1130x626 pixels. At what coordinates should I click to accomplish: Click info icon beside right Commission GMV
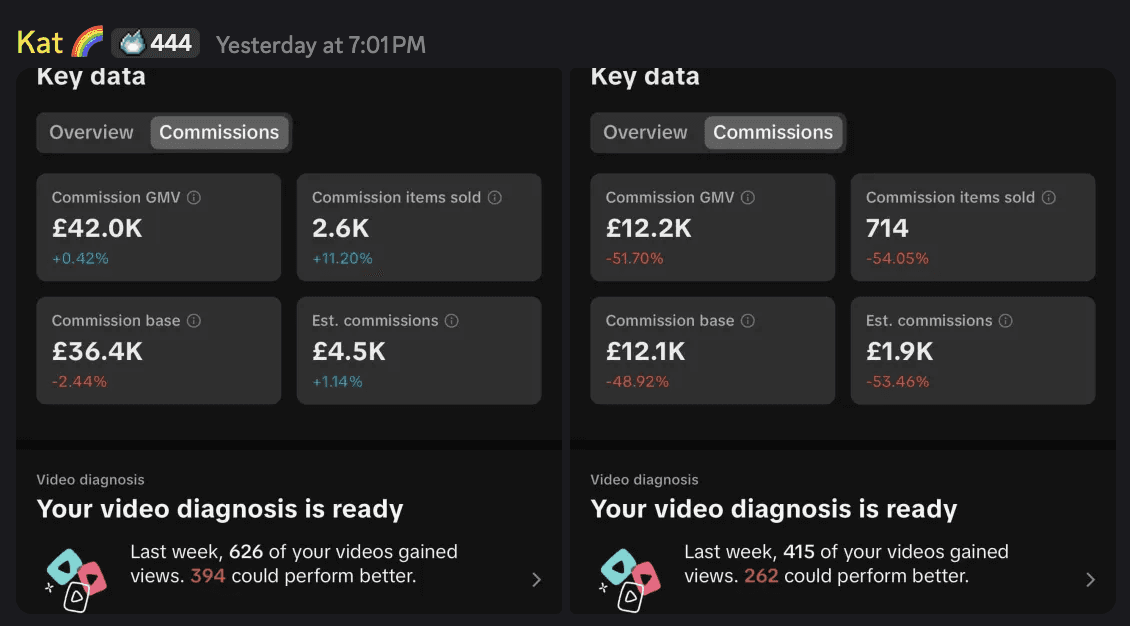pyautogui.click(x=748, y=197)
